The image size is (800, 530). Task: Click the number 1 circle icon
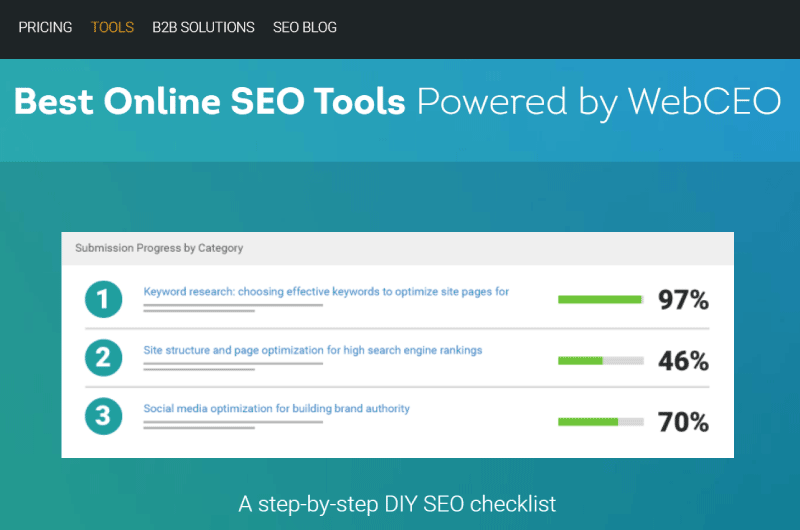(x=104, y=299)
